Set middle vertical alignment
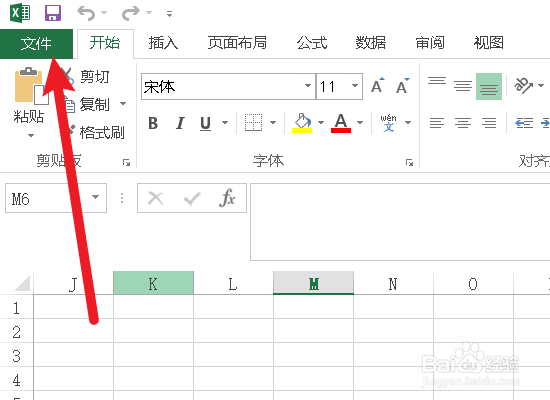Image resolution: width=550 pixels, height=400 pixels. click(x=463, y=86)
